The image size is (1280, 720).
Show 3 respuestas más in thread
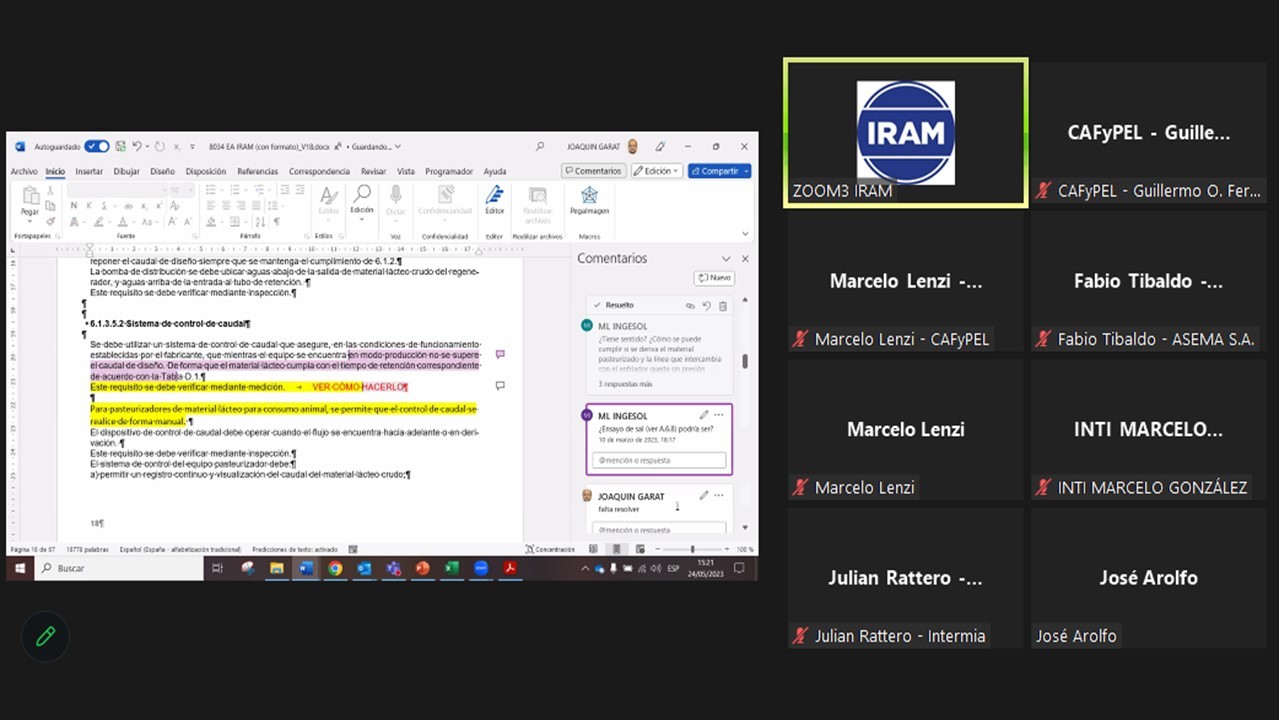(x=626, y=383)
